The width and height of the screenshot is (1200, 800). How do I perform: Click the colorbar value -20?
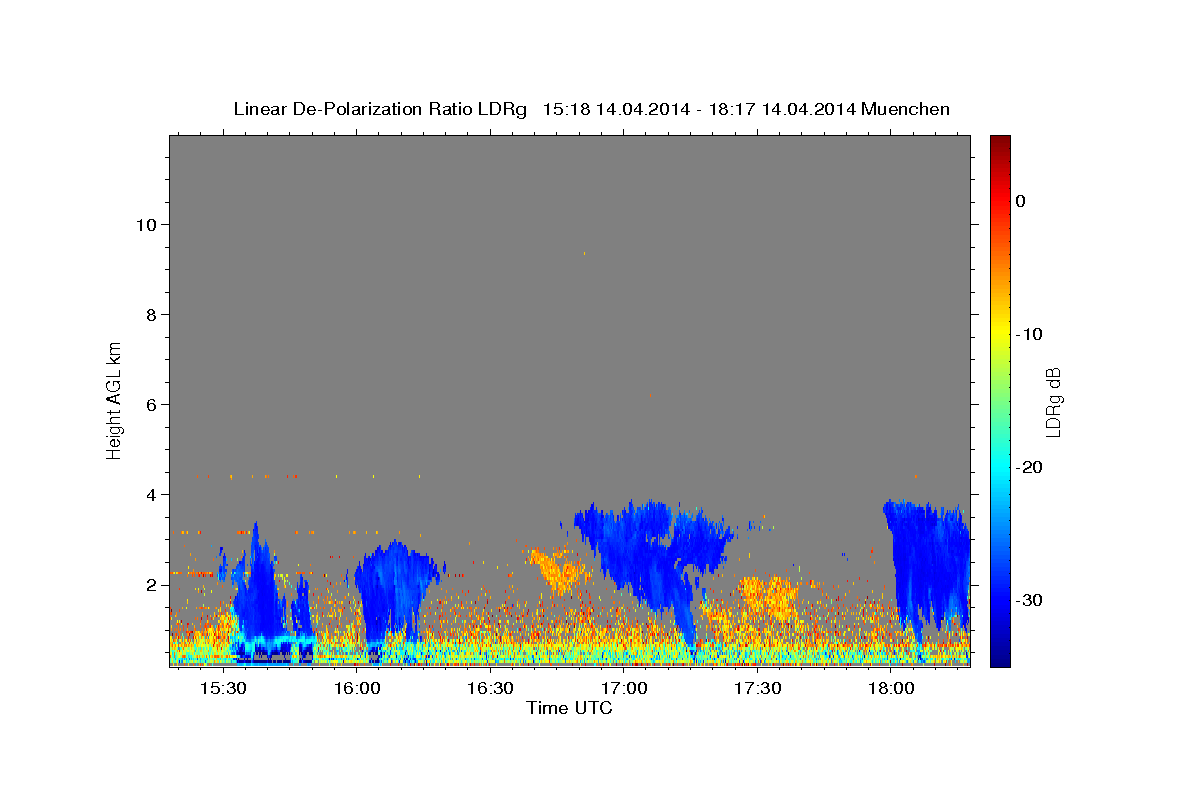click(x=1029, y=467)
